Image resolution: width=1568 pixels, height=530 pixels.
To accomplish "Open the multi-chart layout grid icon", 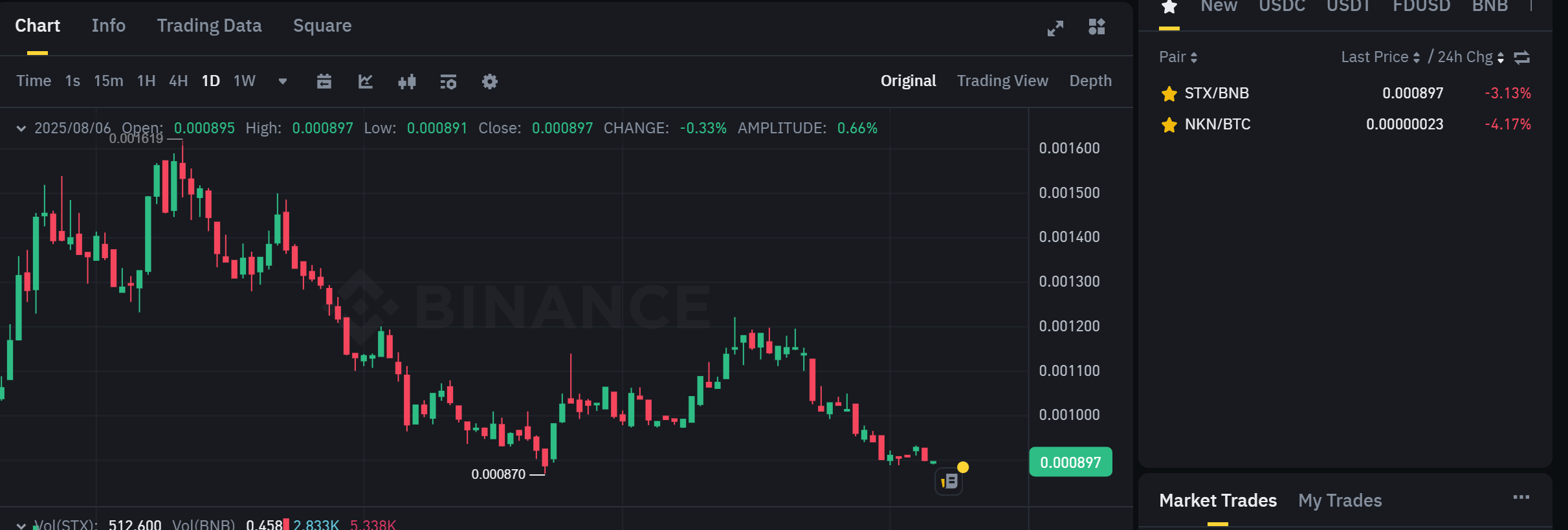I will (1097, 27).
